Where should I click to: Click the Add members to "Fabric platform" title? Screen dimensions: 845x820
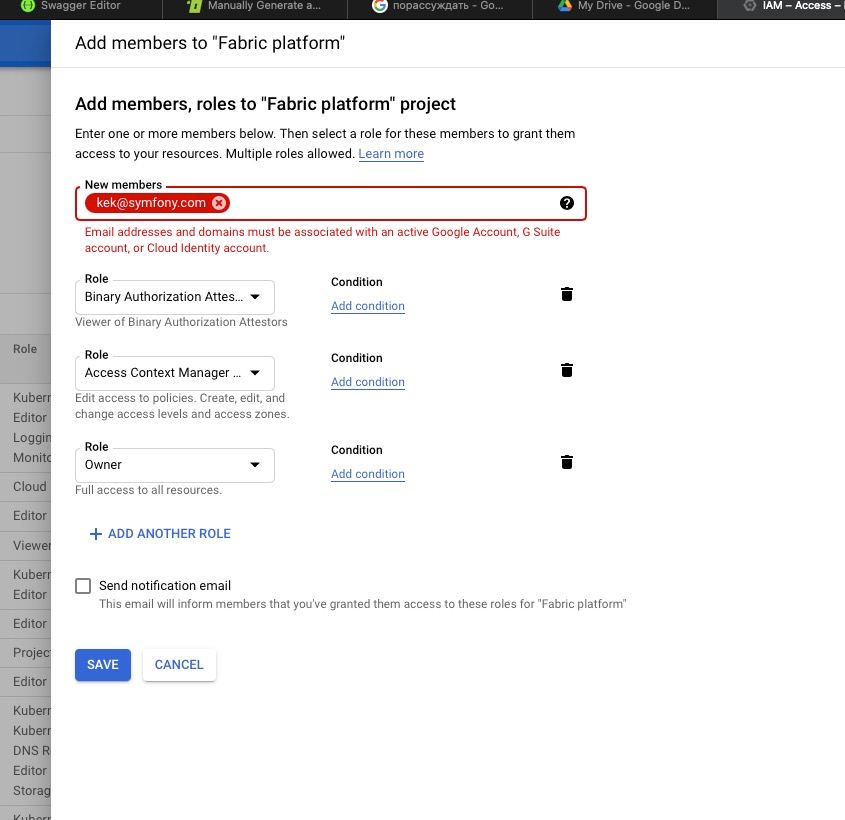pos(210,43)
